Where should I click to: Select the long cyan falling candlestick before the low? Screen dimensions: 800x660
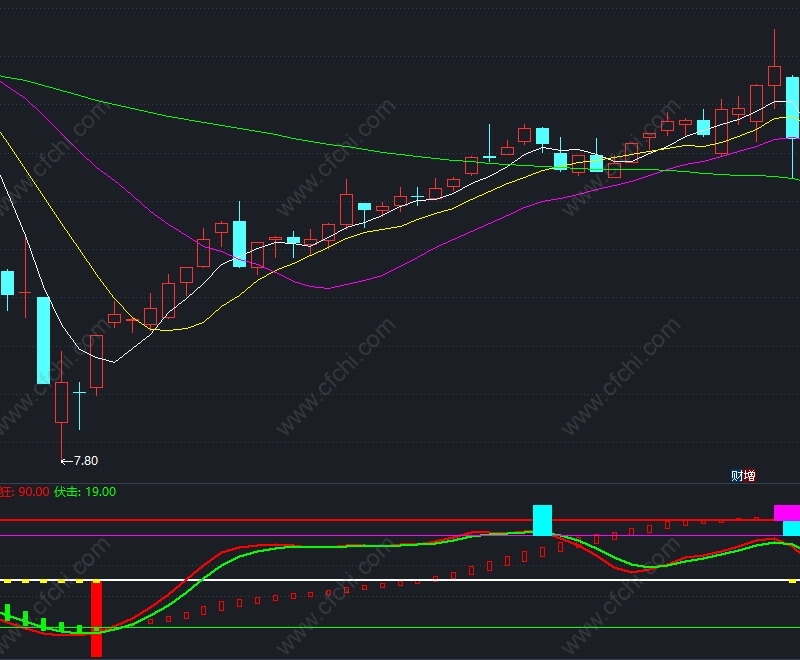coord(44,340)
